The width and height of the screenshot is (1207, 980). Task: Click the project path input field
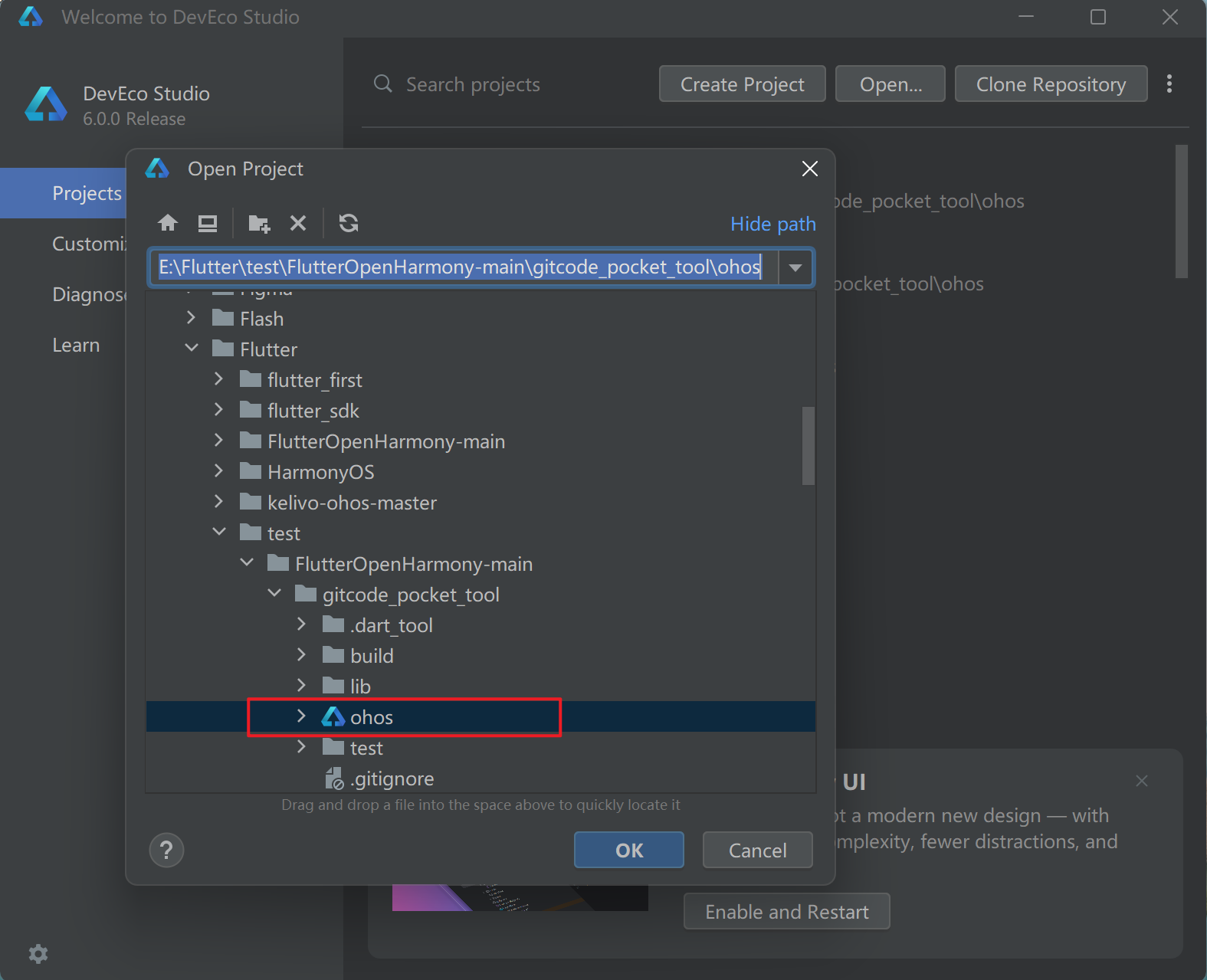click(x=464, y=267)
